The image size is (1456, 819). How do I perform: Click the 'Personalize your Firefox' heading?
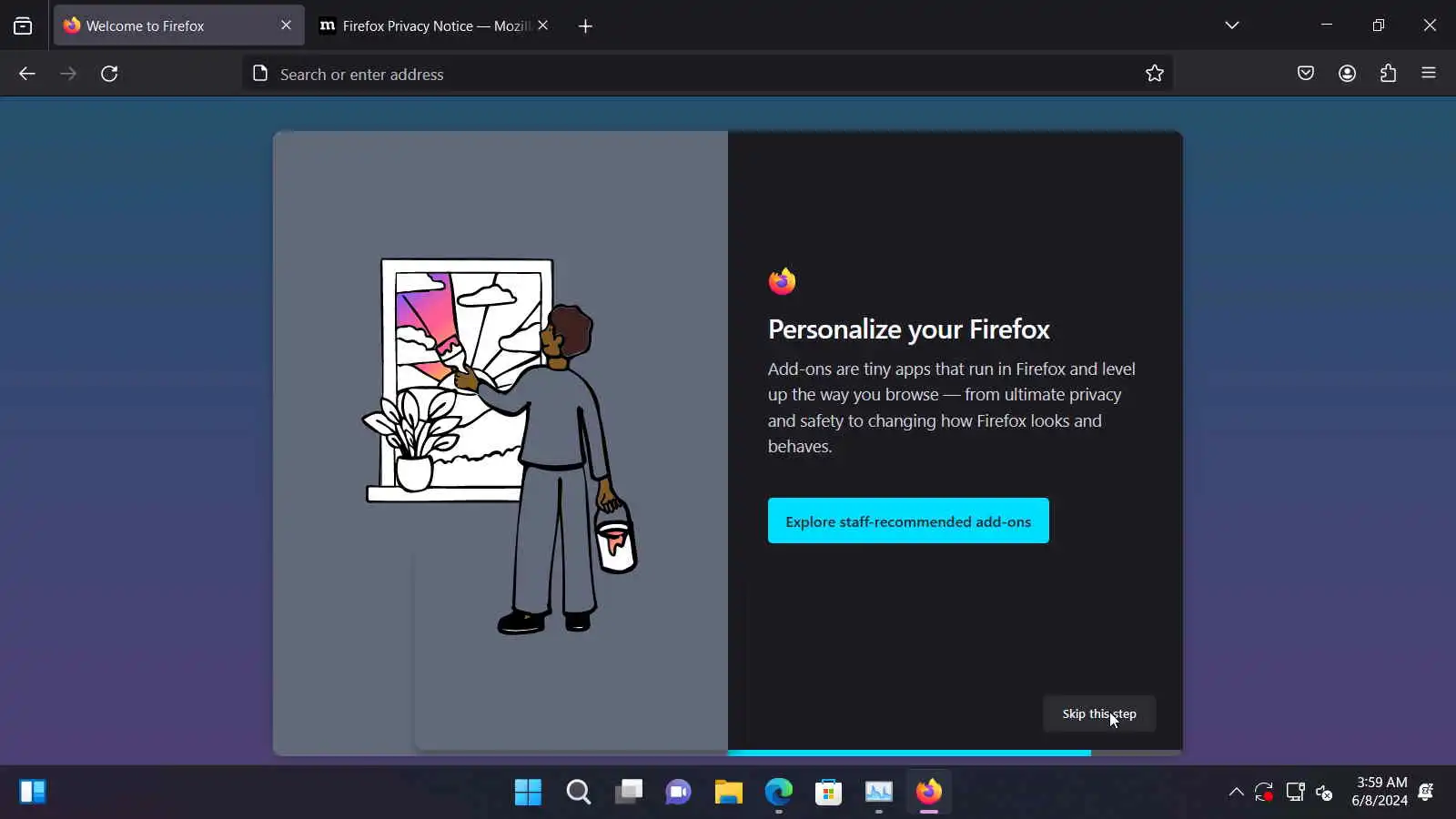pos(908,329)
